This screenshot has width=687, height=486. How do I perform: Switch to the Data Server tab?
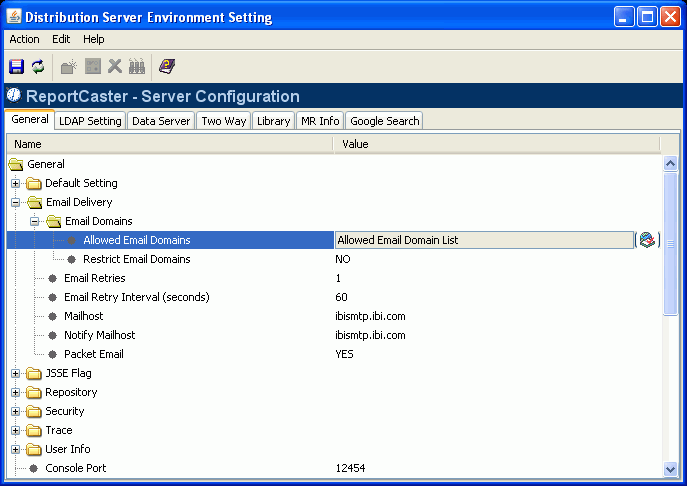[x=161, y=121]
